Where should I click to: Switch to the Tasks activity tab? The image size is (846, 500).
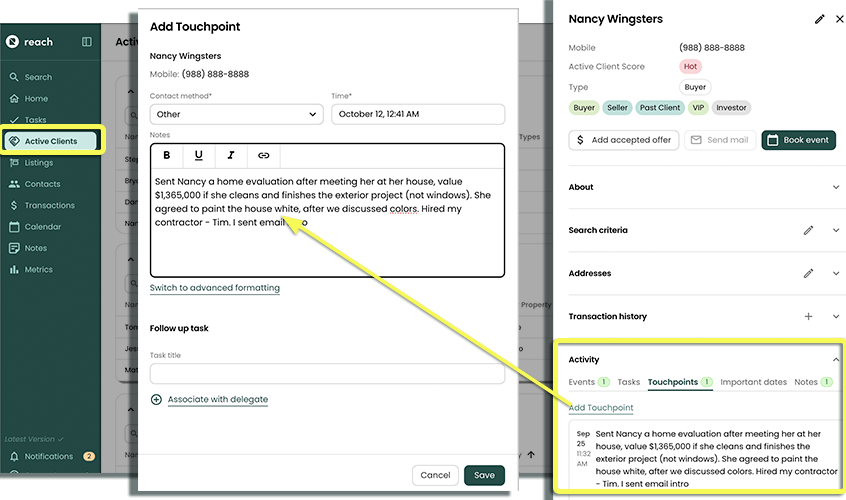click(628, 383)
